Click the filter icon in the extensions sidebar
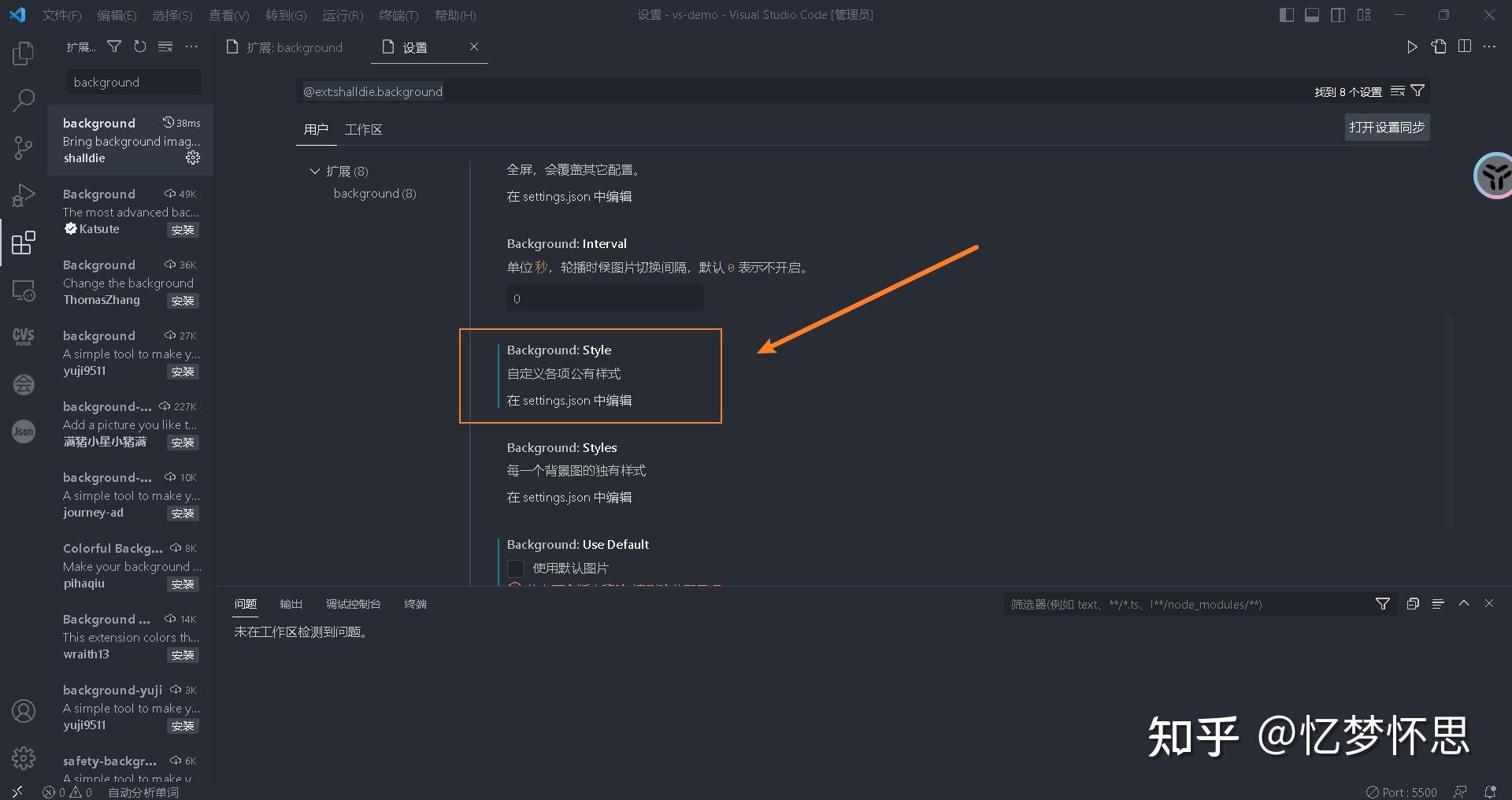1512x800 pixels. point(113,46)
